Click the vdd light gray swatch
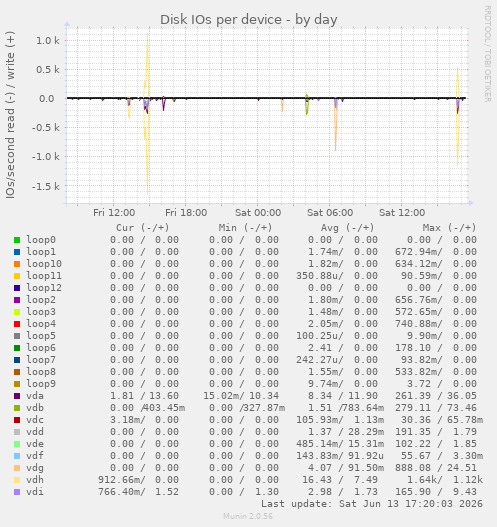Image resolution: width=497 pixels, height=527 pixels. click(17, 432)
